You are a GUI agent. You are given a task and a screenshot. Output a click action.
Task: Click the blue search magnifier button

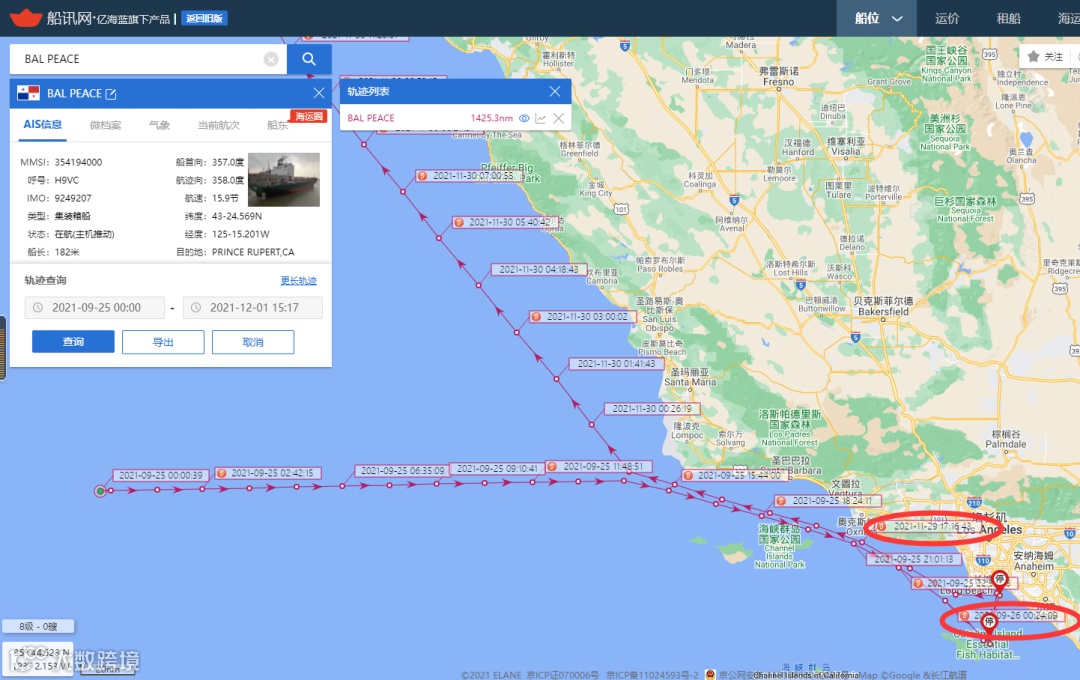pos(309,59)
